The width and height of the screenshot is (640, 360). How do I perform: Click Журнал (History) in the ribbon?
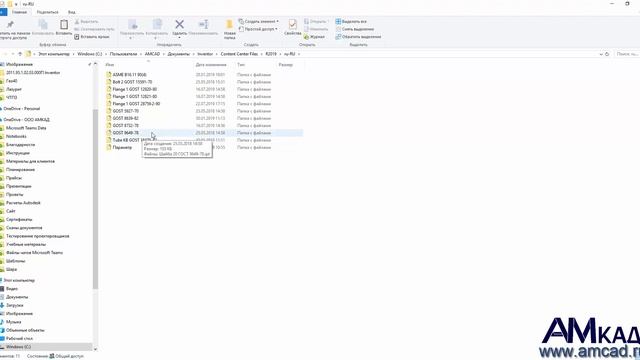pyautogui.click(x=315, y=37)
